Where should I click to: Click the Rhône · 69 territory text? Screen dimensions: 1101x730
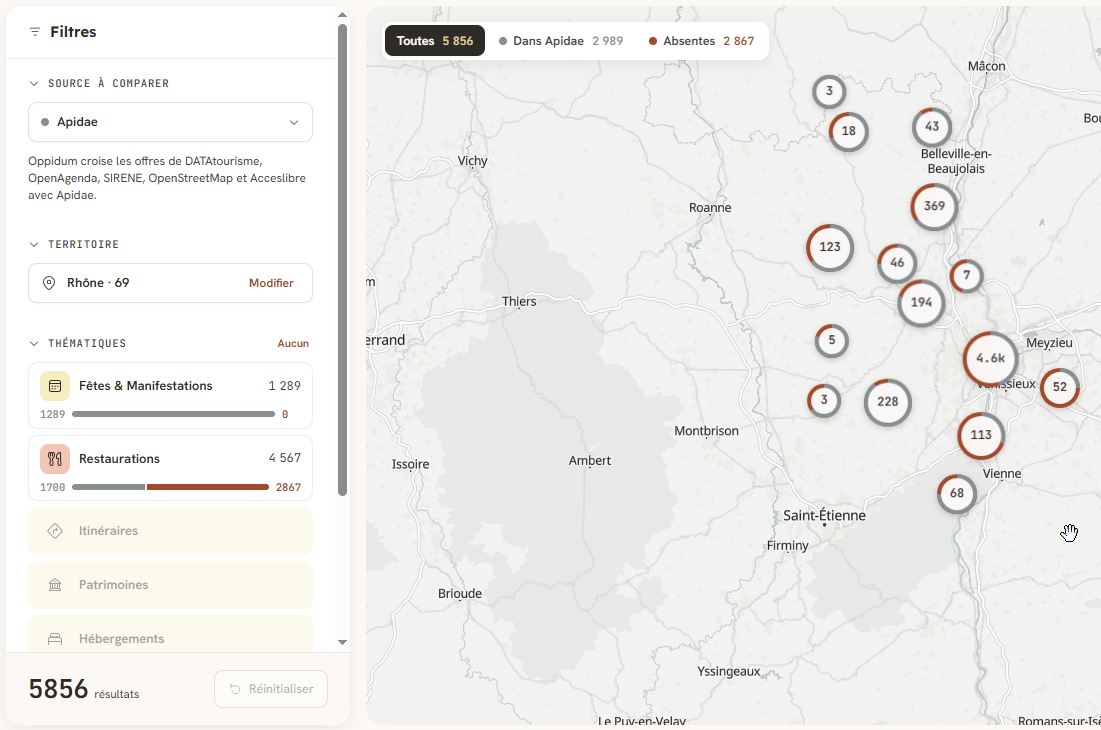tap(98, 283)
